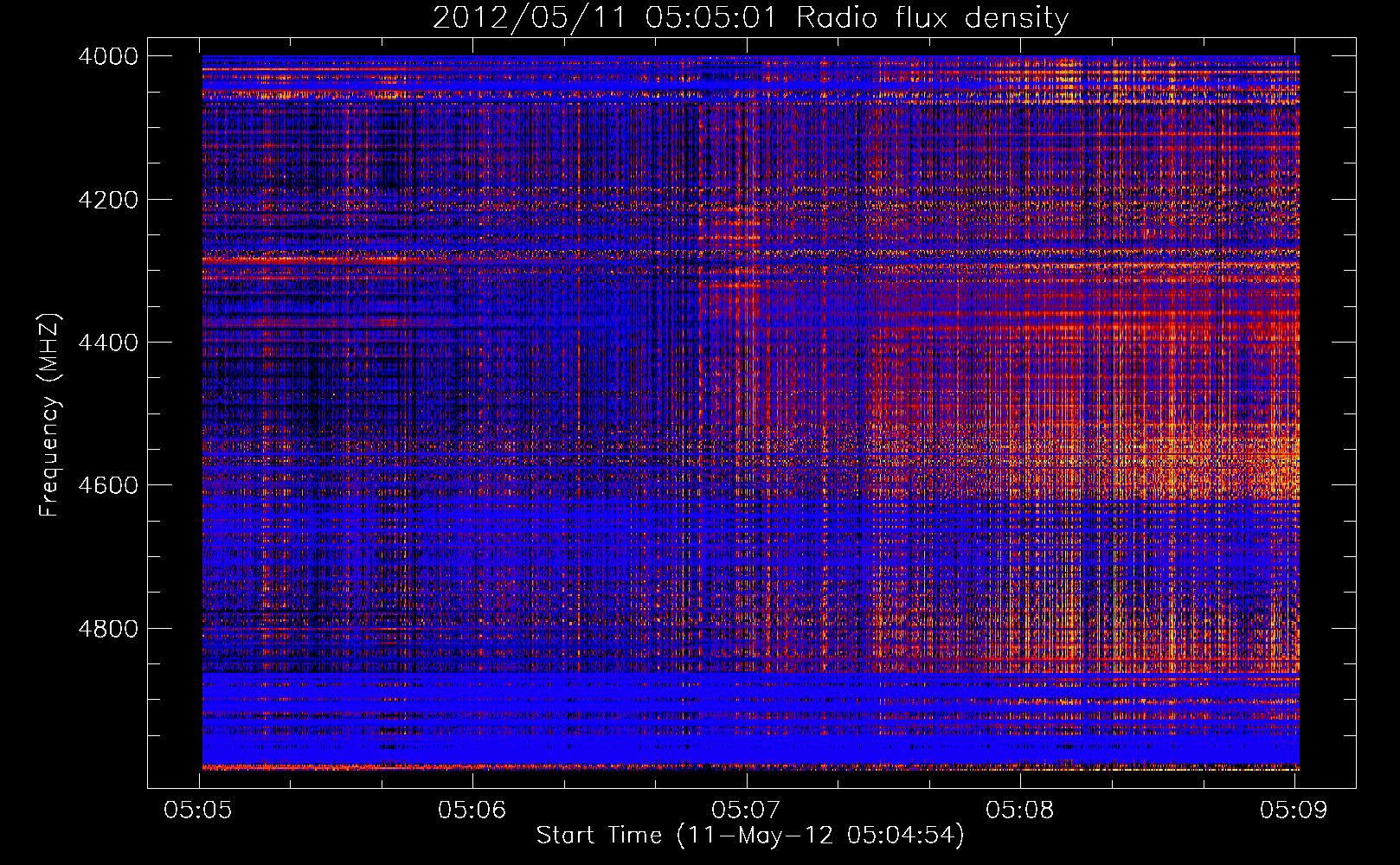Select the 4200 frequency tick label
Image resolution: width=1400 pixels, height=865 pixels.
pyautogui.click(x=108, y=200)
